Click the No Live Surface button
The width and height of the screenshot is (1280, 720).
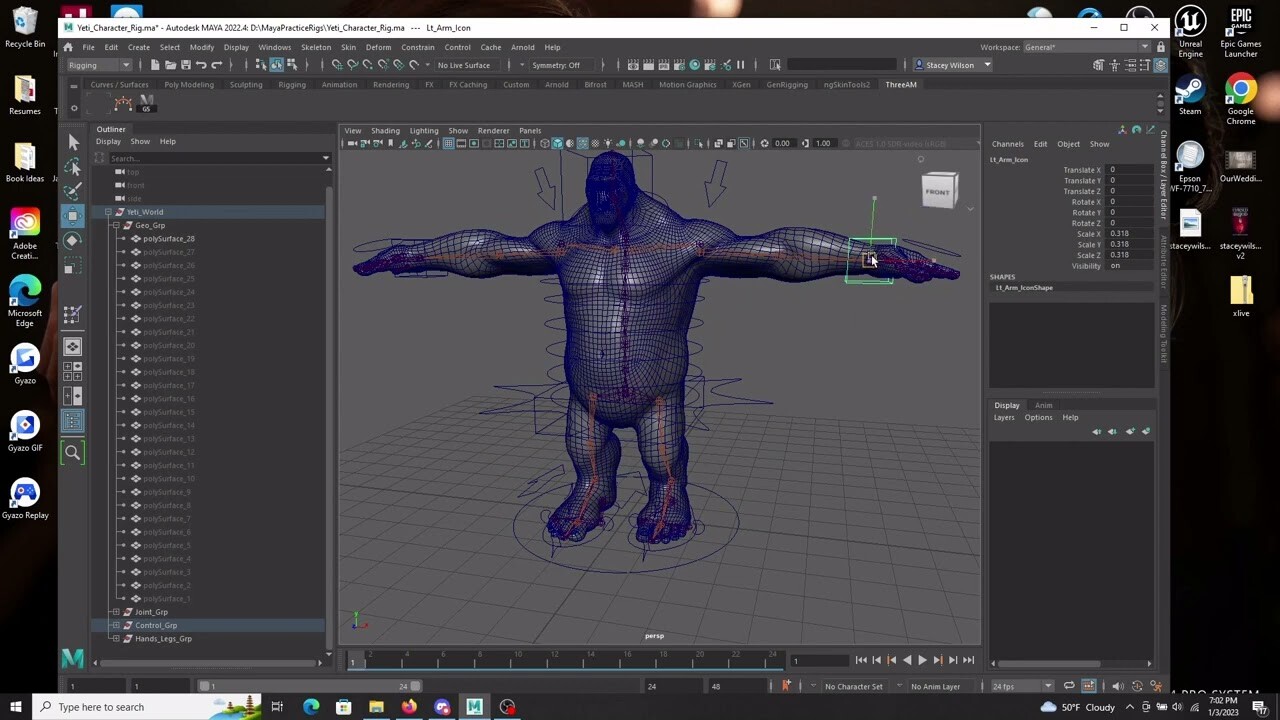point(463,65)
